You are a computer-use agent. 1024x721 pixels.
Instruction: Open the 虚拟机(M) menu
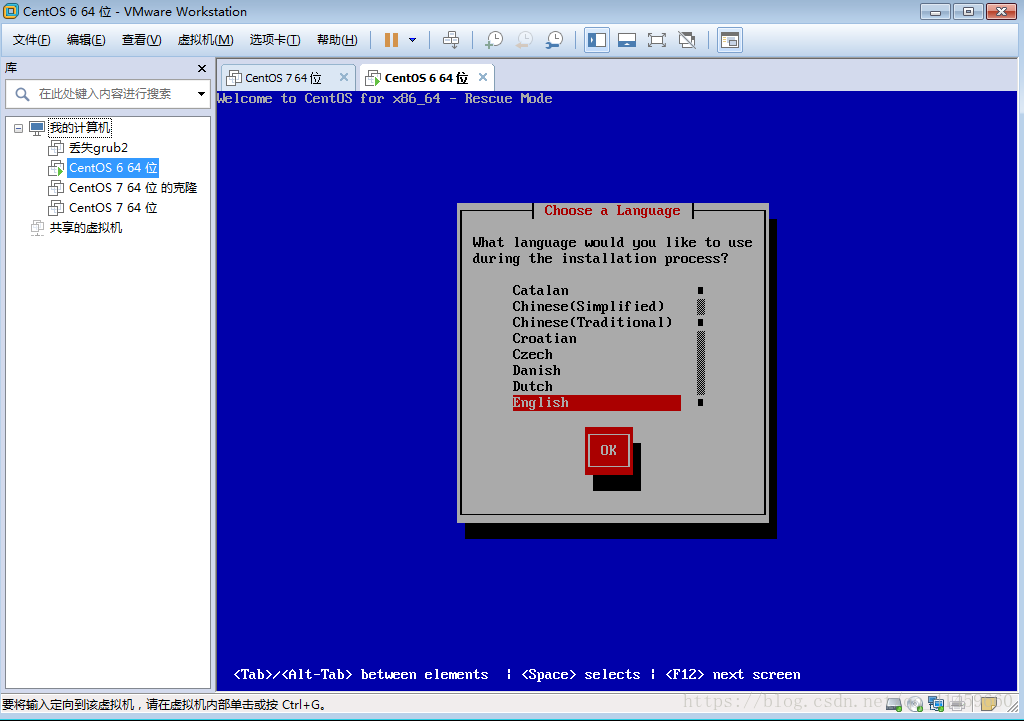[205, 40]
